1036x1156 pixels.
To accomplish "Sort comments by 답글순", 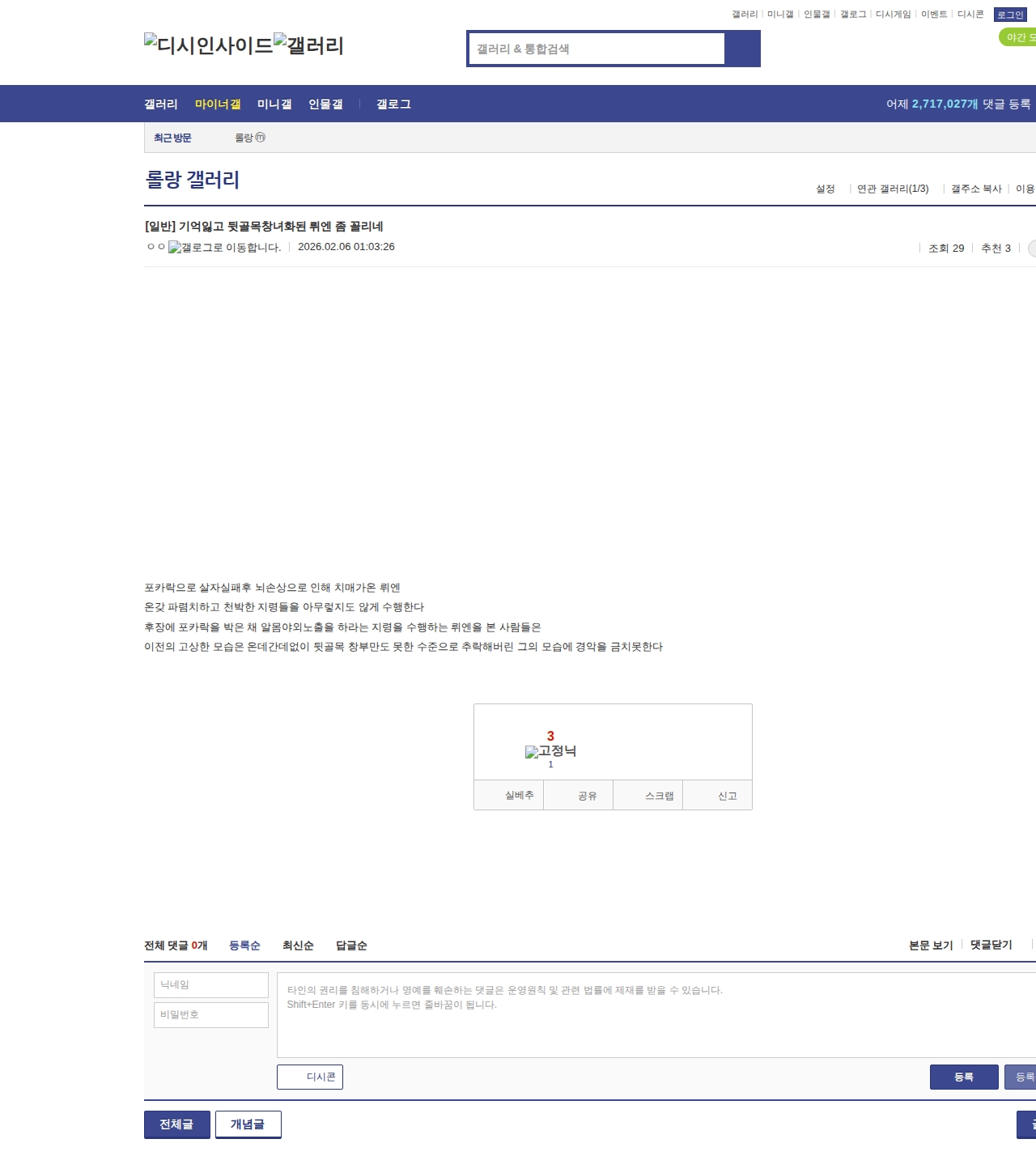I will 351,946.
